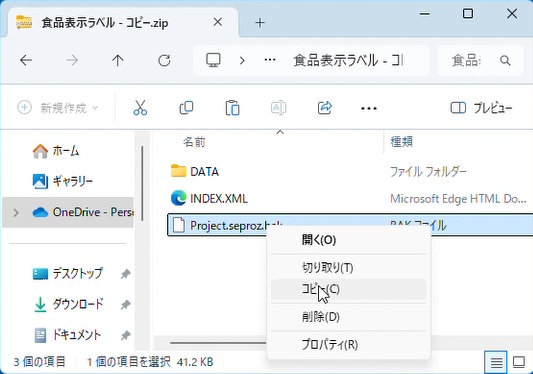
Task: Share the selected file via toolbar
Action: click(325, 108)
